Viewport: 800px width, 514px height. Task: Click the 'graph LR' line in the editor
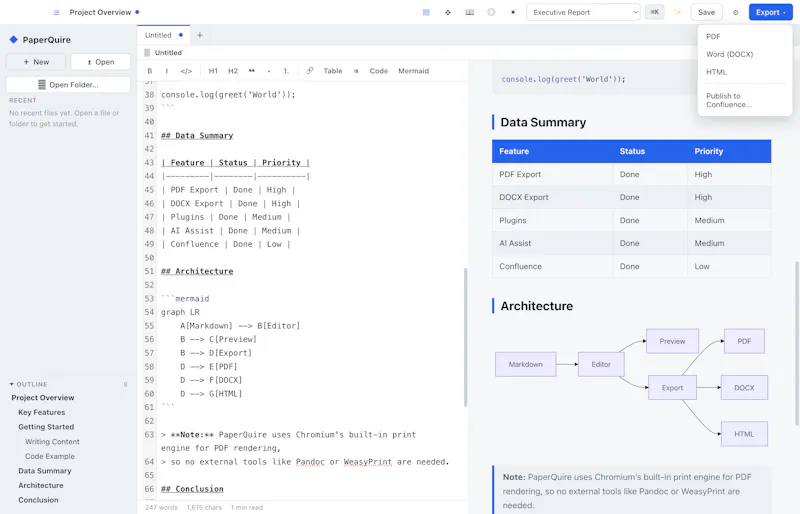pos(180,312)
